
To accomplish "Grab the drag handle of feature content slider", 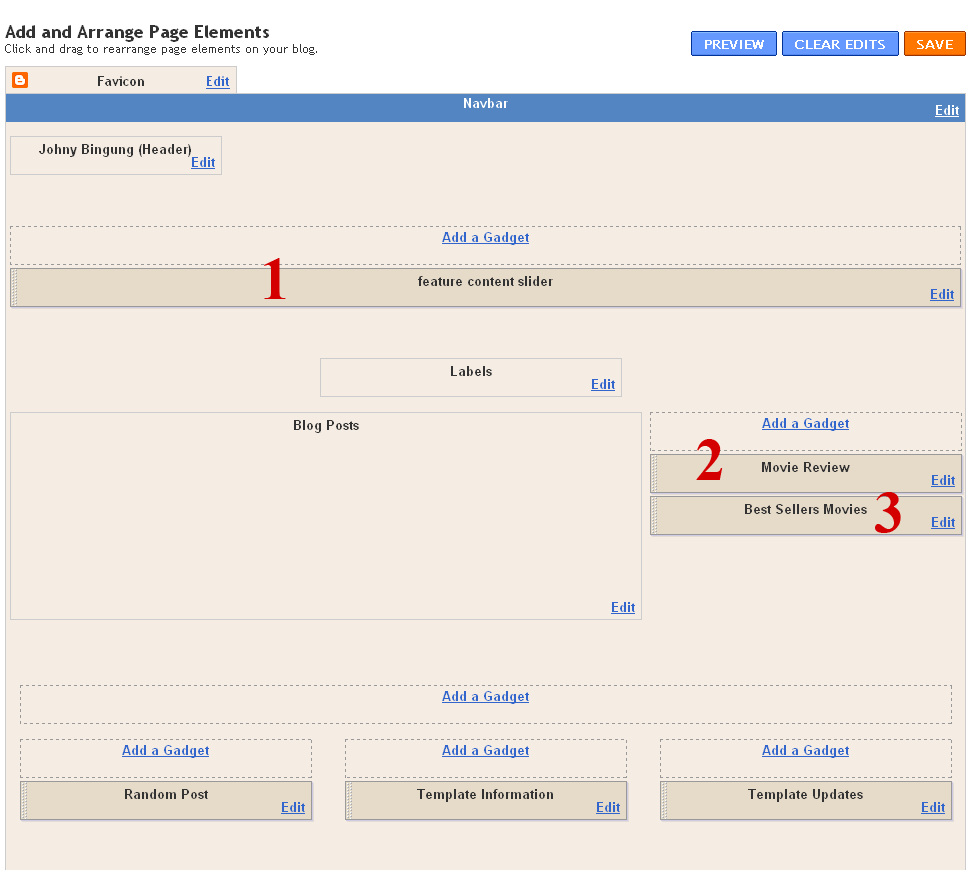I will (x=15, y=287).
